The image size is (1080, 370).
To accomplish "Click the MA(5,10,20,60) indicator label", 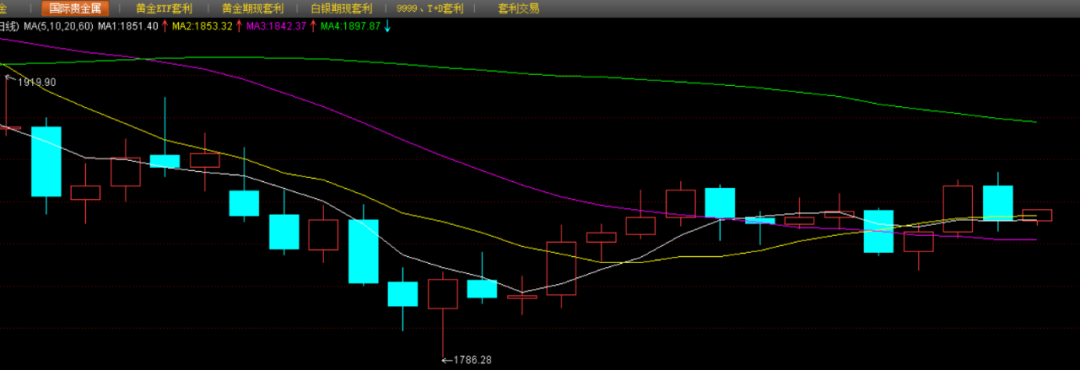I will [59, 26].
